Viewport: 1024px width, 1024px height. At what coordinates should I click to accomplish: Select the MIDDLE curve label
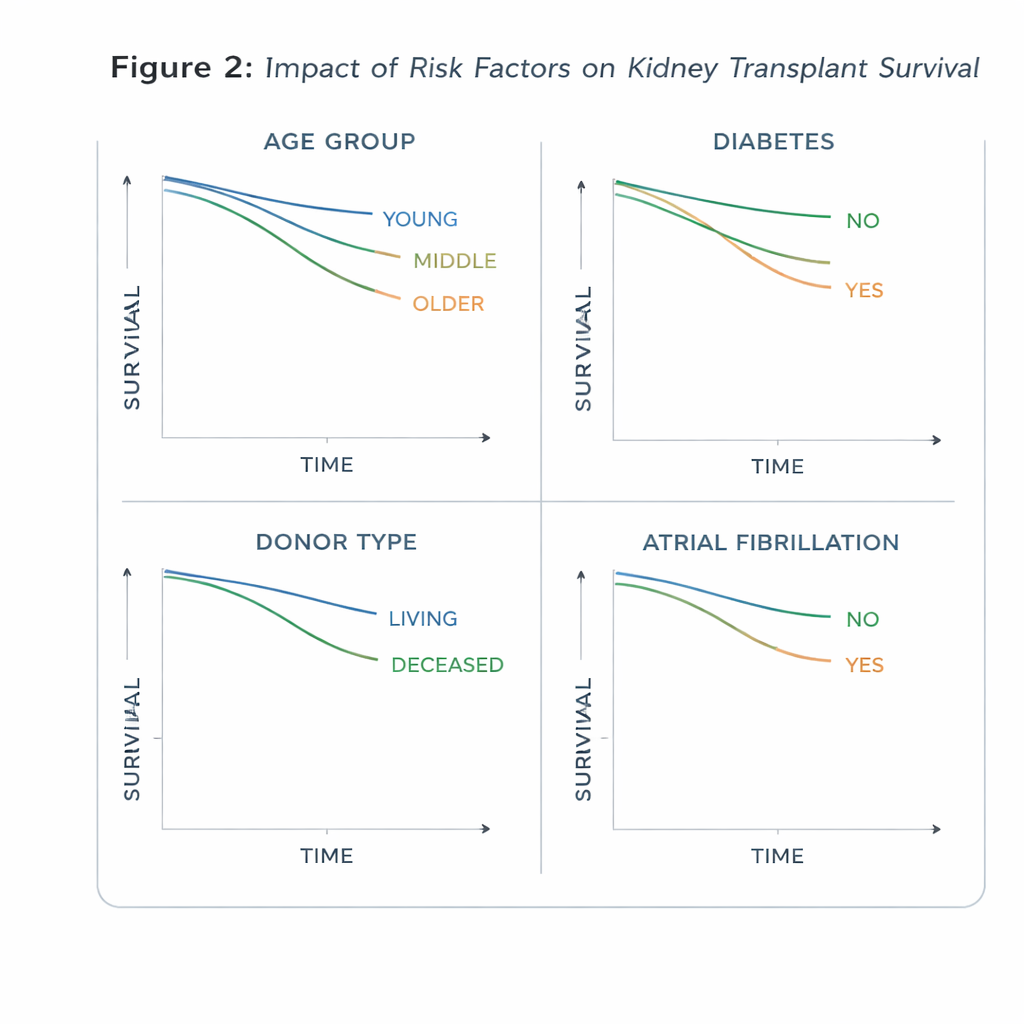pyautogui.click(x=455, y=261)
